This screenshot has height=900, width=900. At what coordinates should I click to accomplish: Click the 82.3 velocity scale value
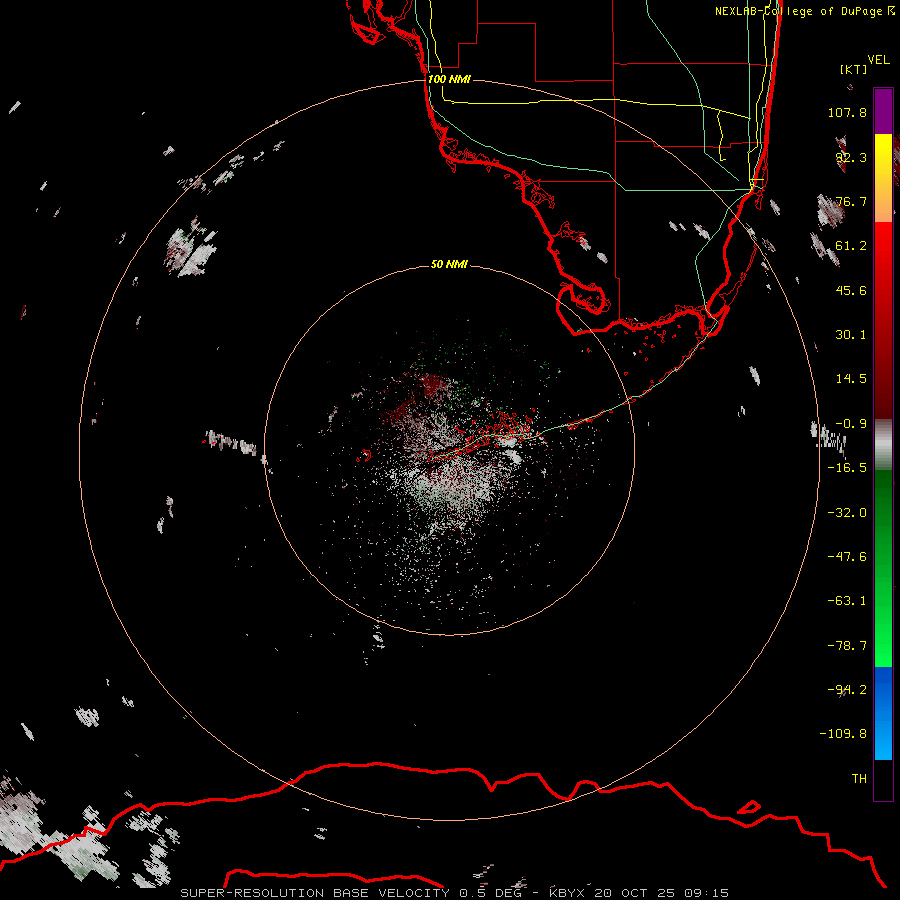click(851, 157)
